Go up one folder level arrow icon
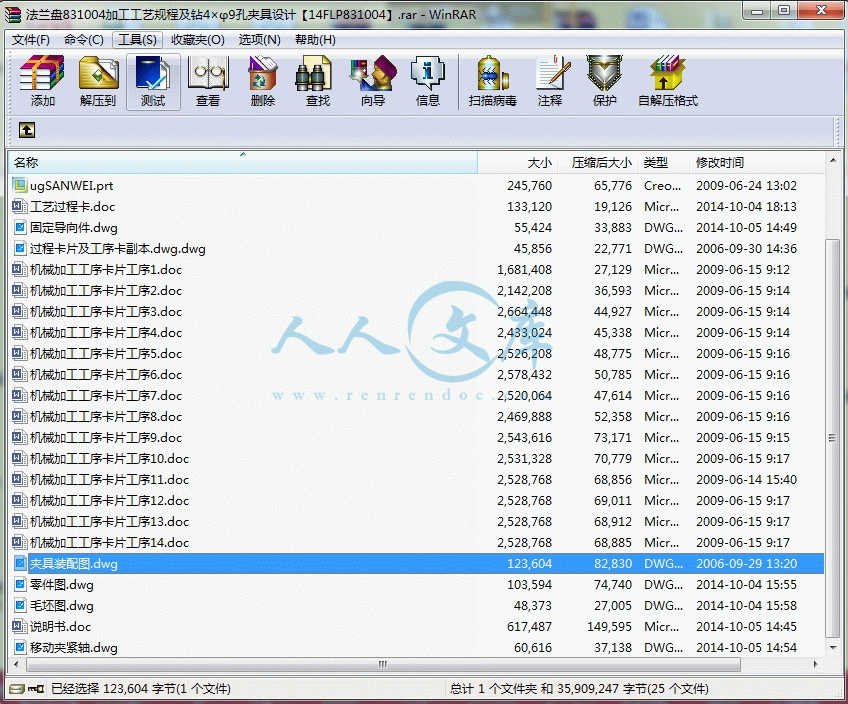 pyautogui.click(x=26, y=130)
